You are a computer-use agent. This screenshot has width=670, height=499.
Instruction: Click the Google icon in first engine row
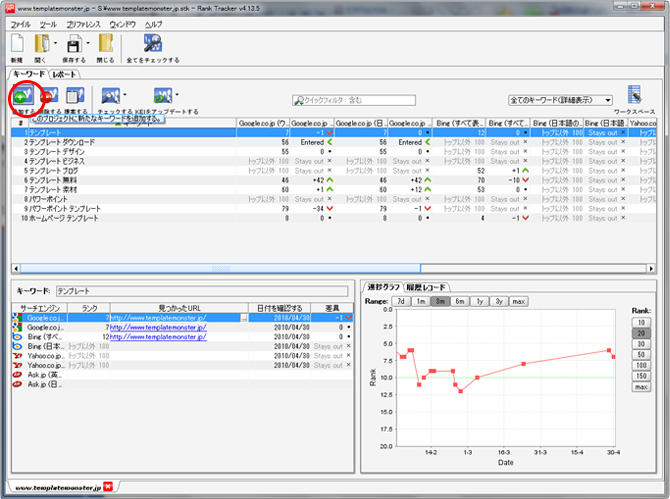18,318
